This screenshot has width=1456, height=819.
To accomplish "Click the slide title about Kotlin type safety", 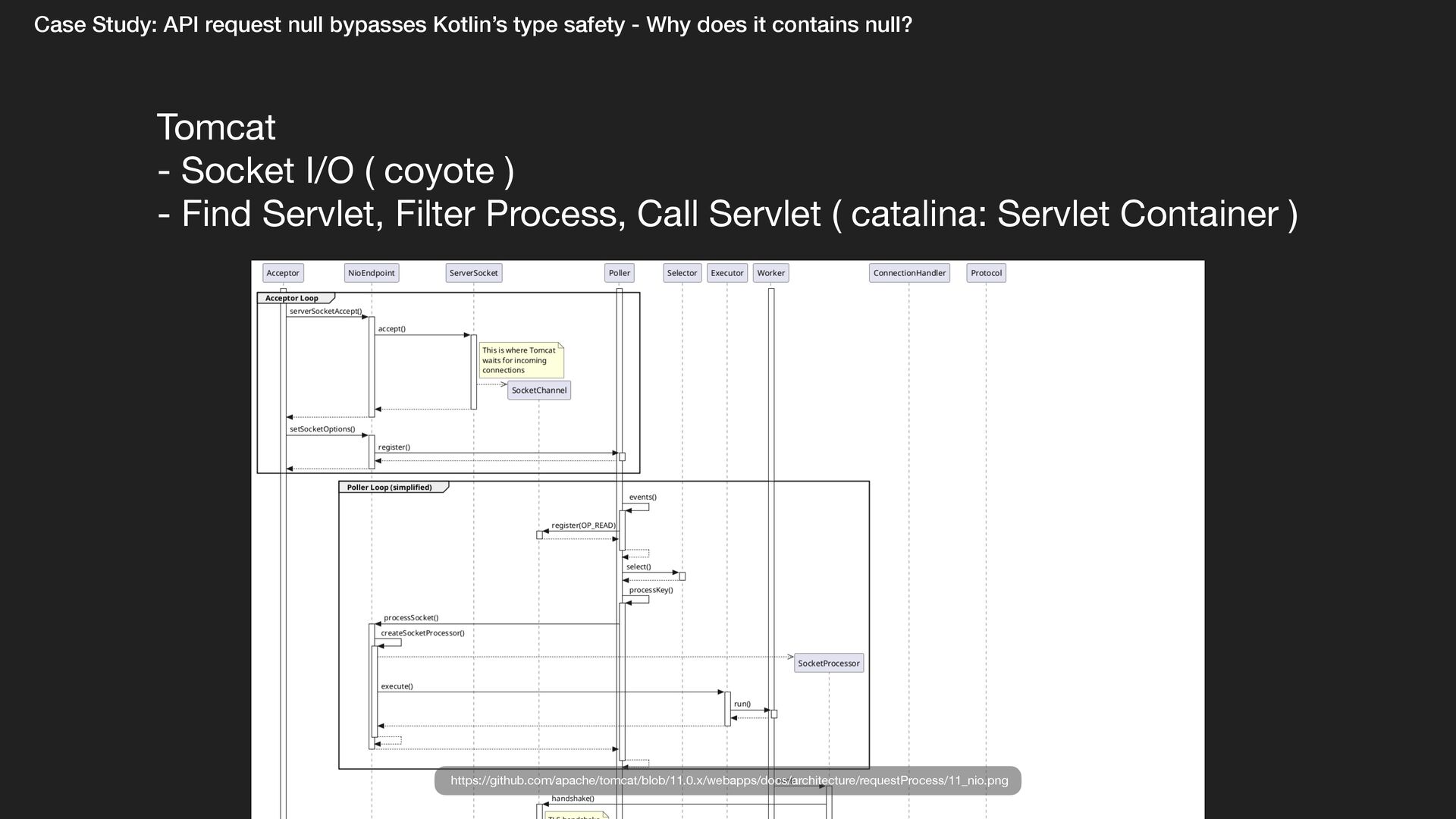I will (472, 25).
